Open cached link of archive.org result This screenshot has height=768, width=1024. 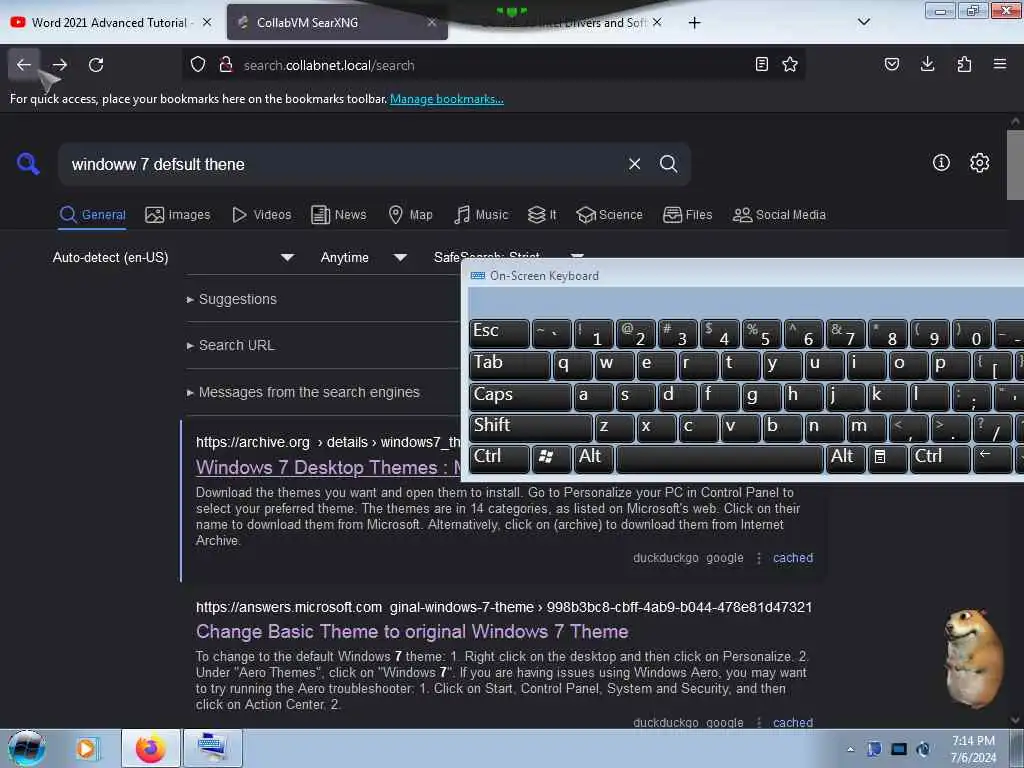(793, 558)
